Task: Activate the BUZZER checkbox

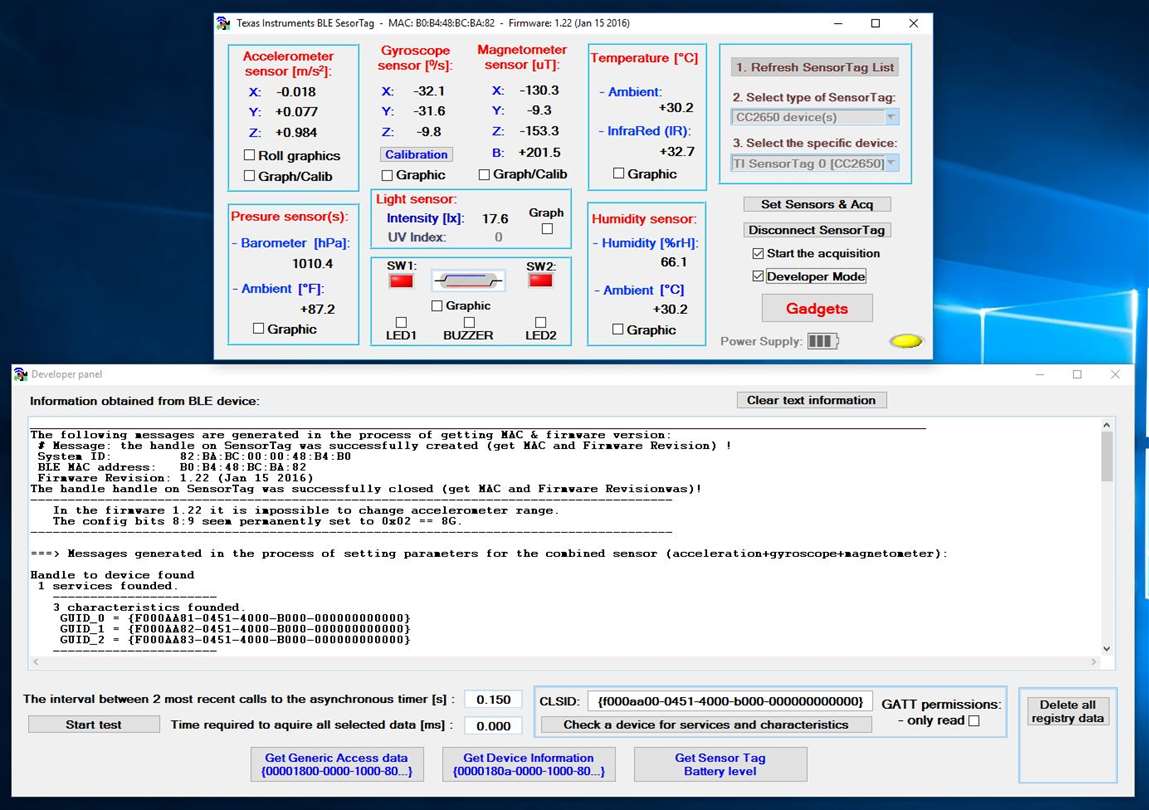Action: coord(469,323)
